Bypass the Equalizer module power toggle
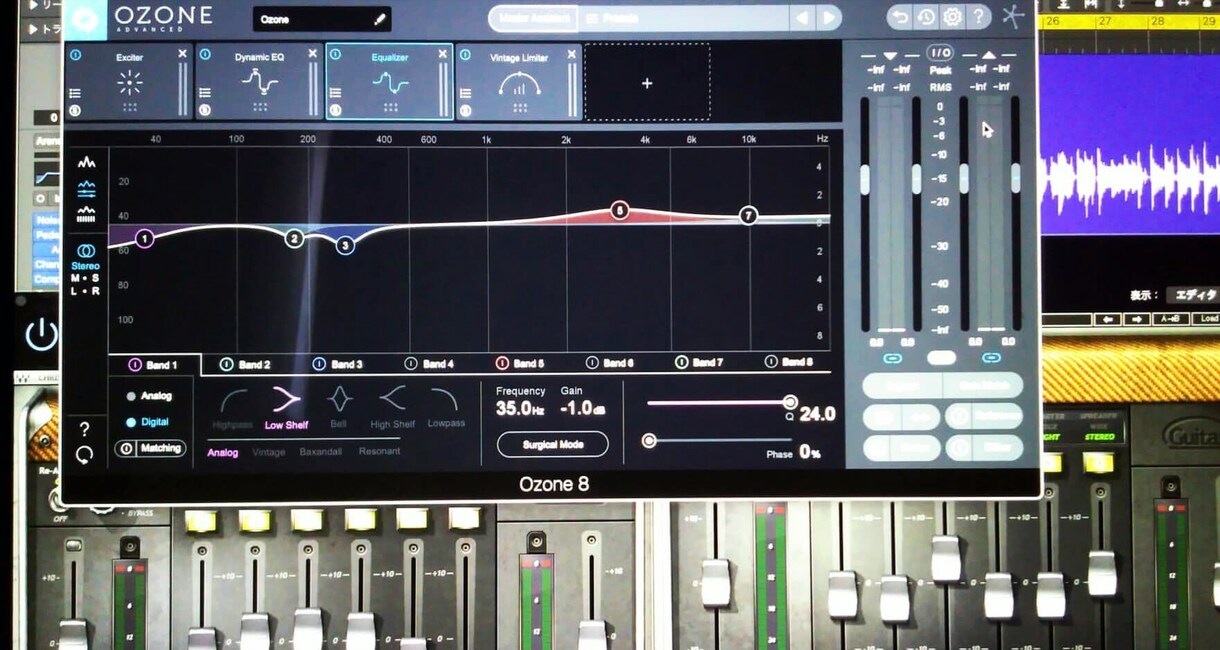The height and width of the screenshot is (650, 1220). coord(335,55)
